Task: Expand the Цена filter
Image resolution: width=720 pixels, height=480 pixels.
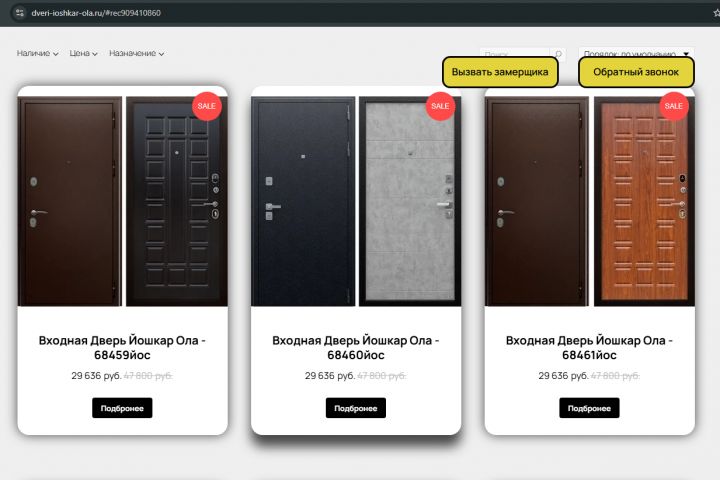Action: coord(84,53)
